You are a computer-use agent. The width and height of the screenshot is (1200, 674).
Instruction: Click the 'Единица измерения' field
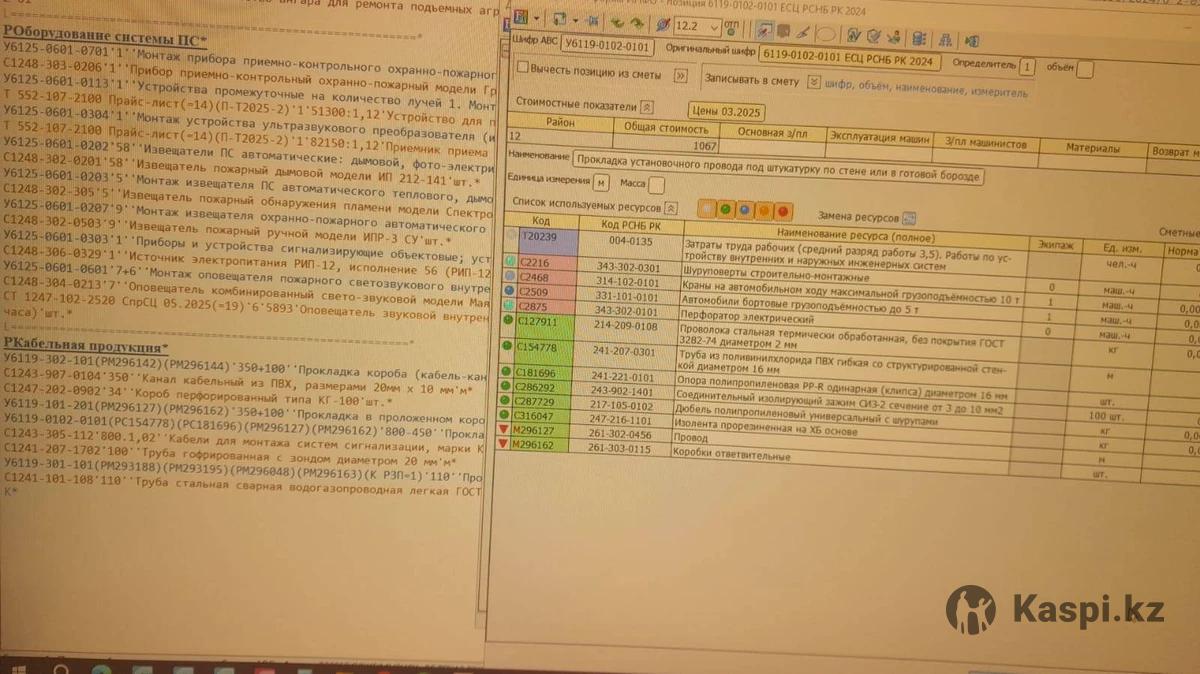click(x=601, y=183)
